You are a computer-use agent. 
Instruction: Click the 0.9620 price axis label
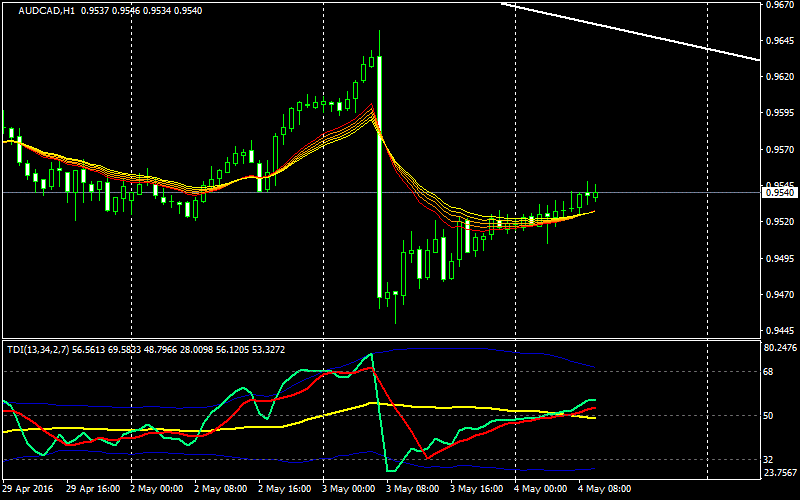(x=780, y=76)
